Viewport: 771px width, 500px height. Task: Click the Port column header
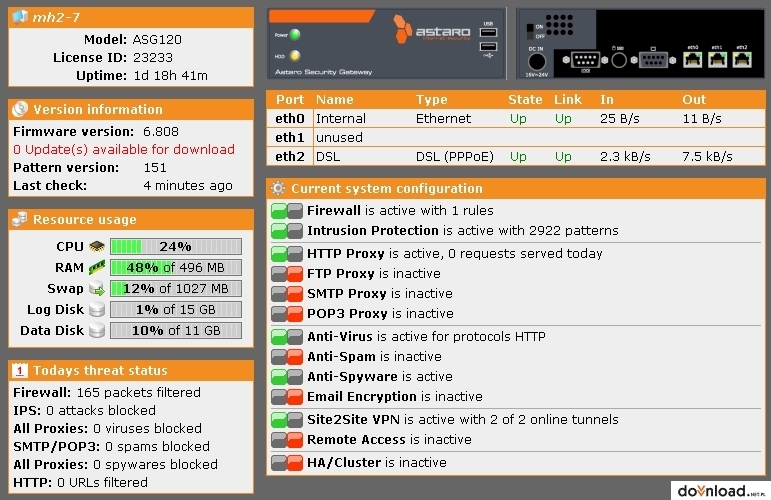click(290, 99)
